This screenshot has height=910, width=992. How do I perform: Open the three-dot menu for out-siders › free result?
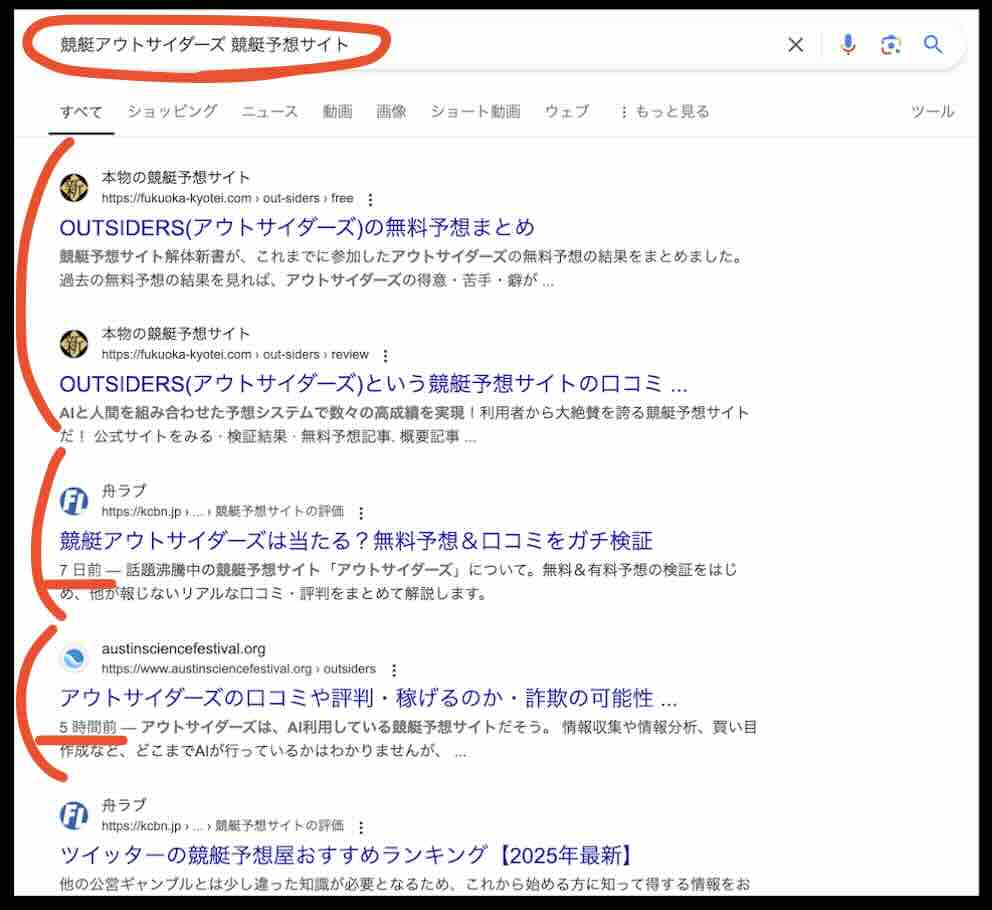[x=370, y=199]
